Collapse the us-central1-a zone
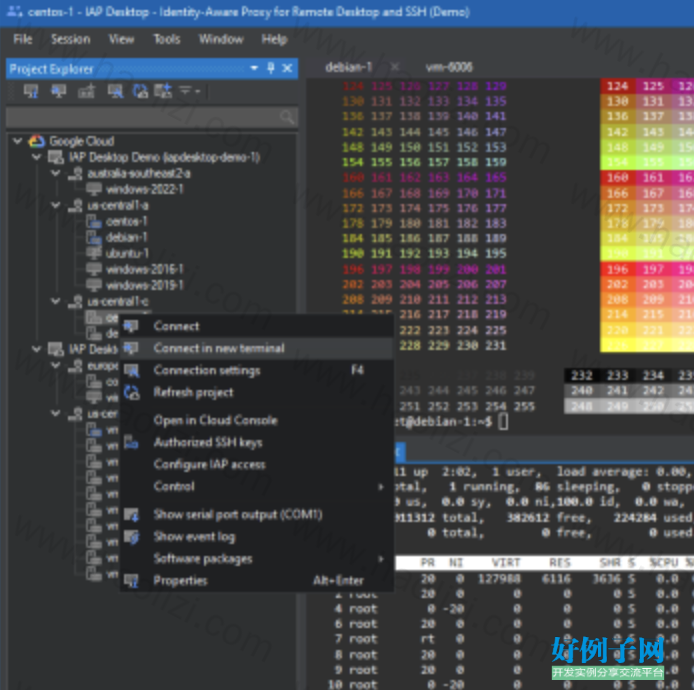 click(56, 205)
